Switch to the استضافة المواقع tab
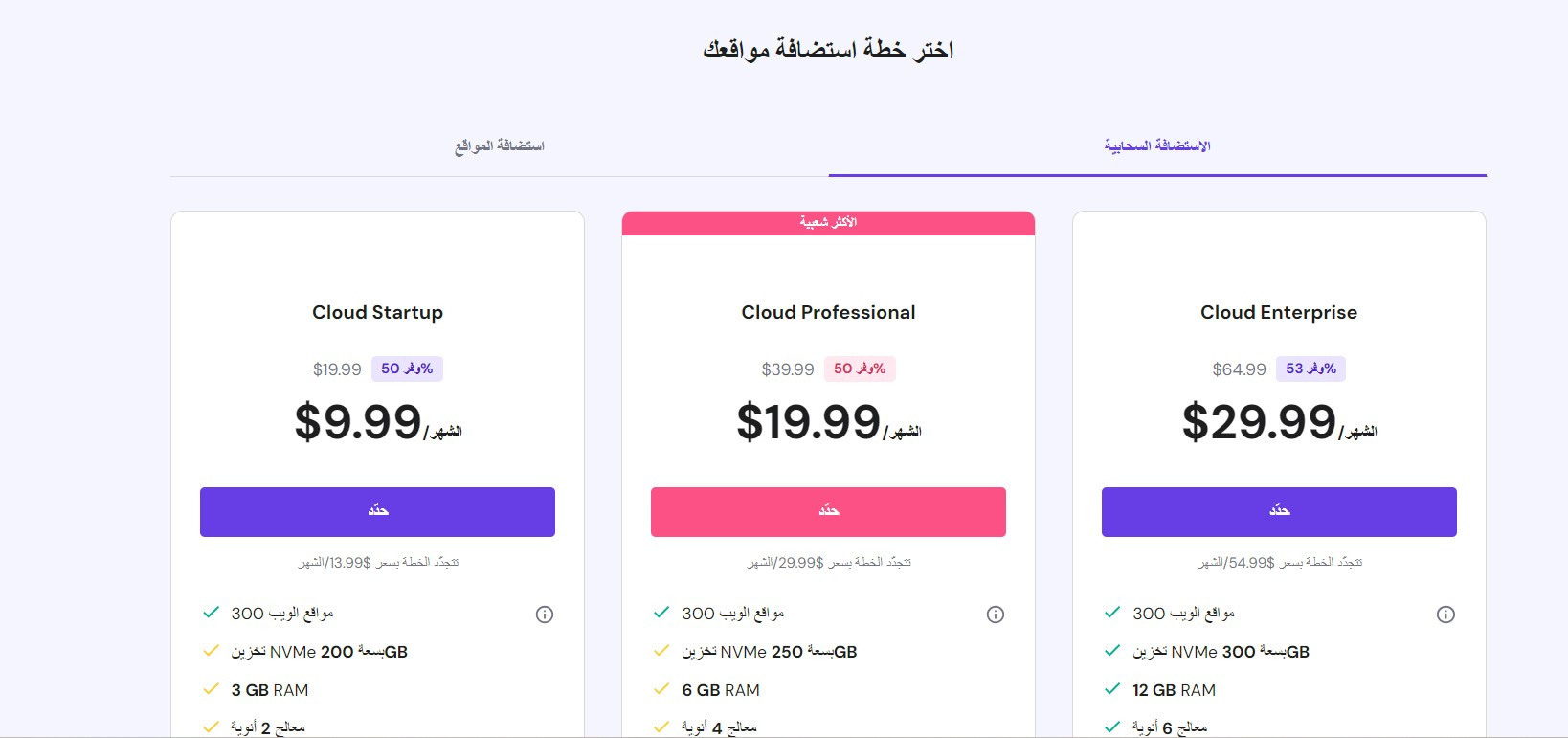 pos(500,146)
